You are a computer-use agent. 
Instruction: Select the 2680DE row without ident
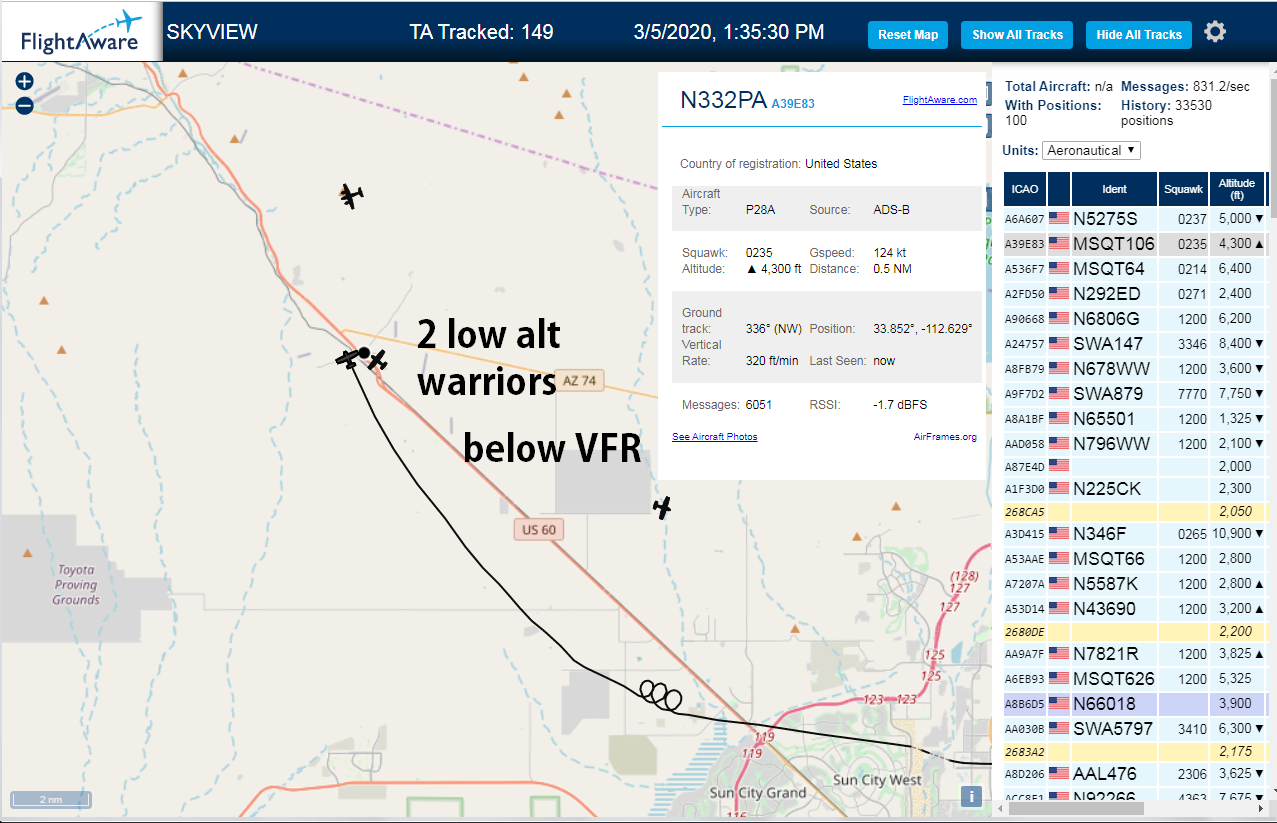pyautogui.click(x=1135, y=631)
